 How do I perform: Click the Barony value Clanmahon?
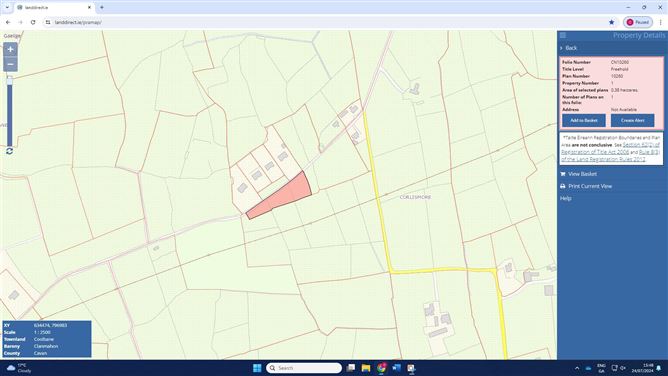[x=46, y=346]
